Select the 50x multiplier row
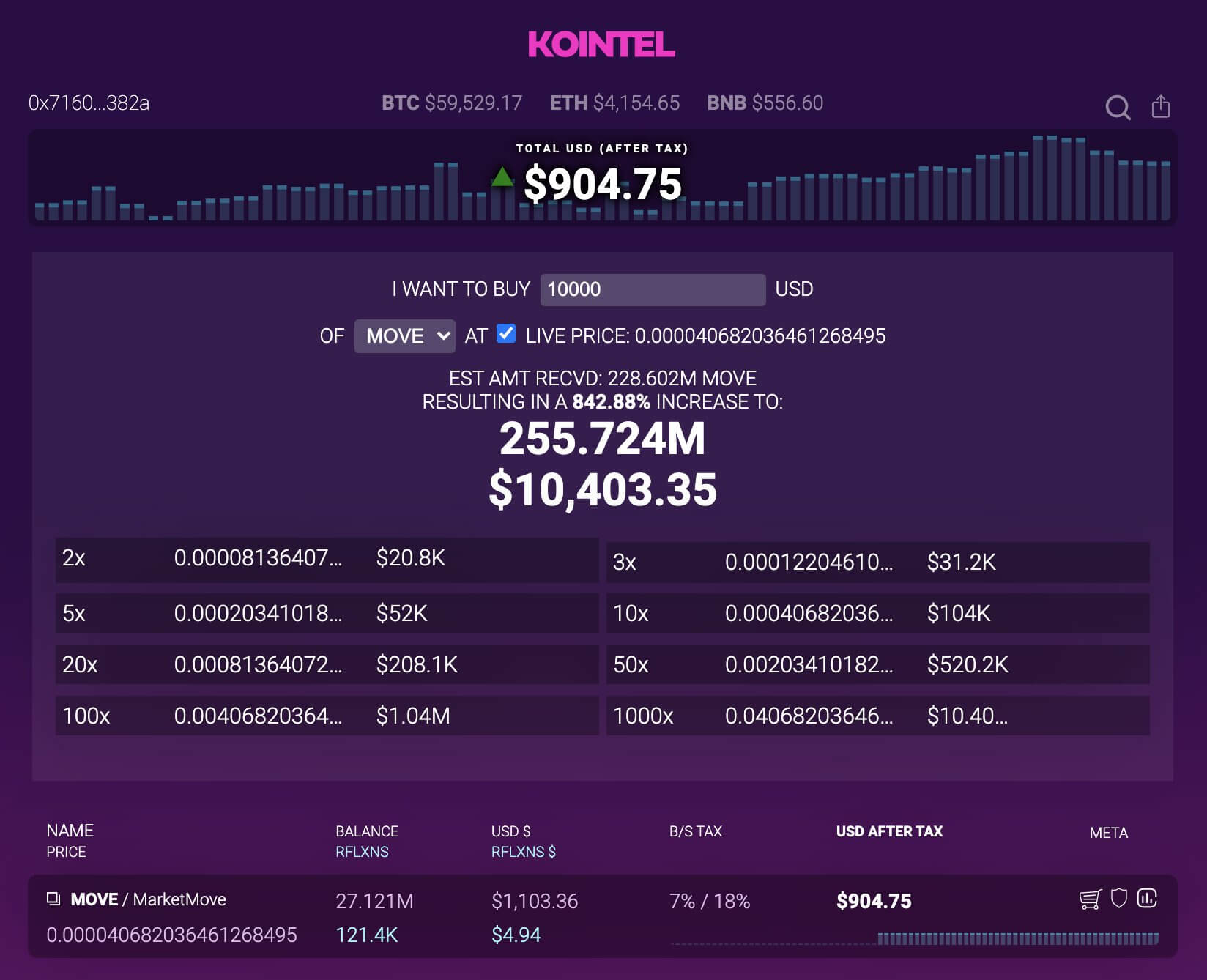 [877, 664]
